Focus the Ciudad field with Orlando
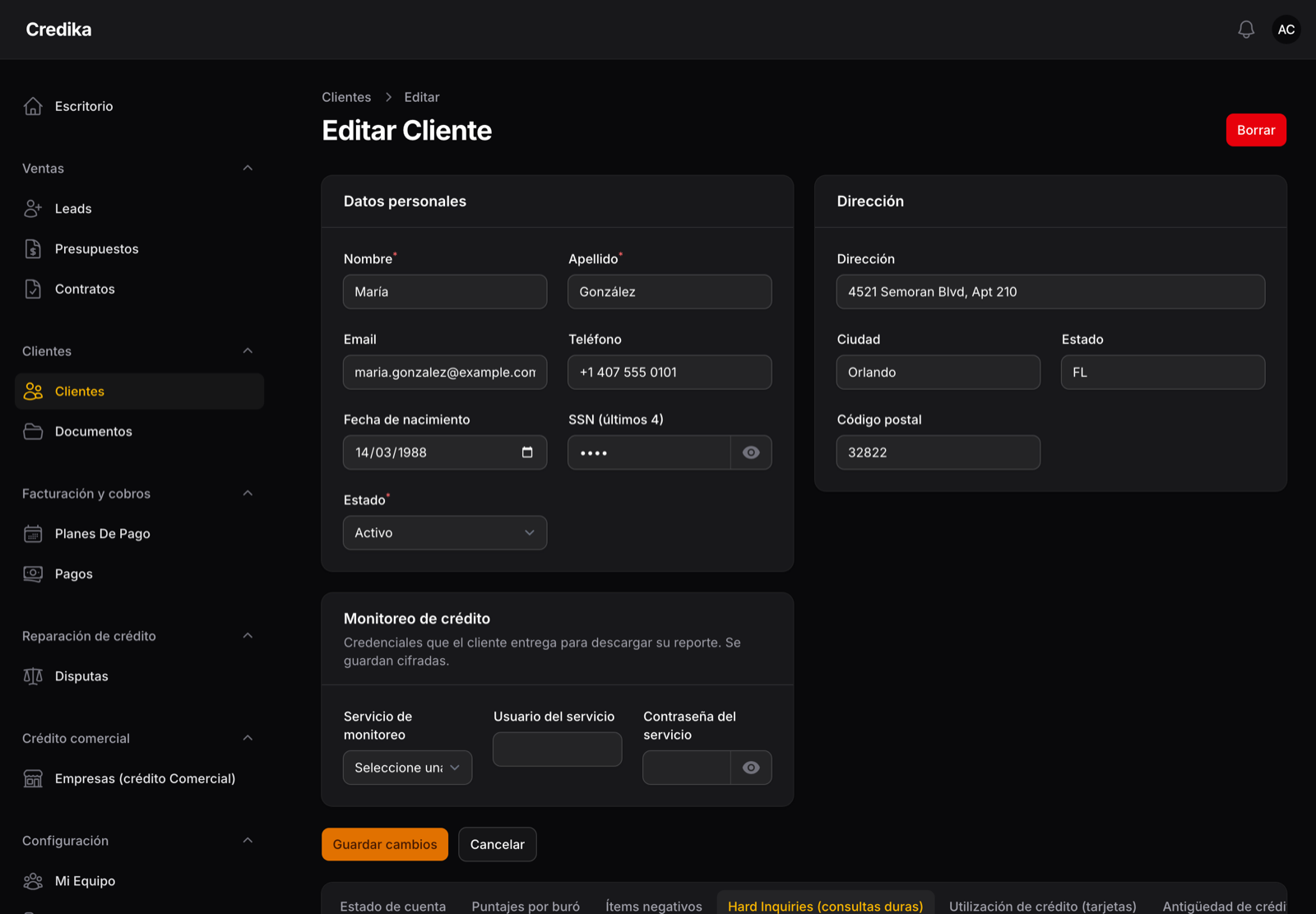The width and height of the screenshot is (1316, 914). point(938,373)
